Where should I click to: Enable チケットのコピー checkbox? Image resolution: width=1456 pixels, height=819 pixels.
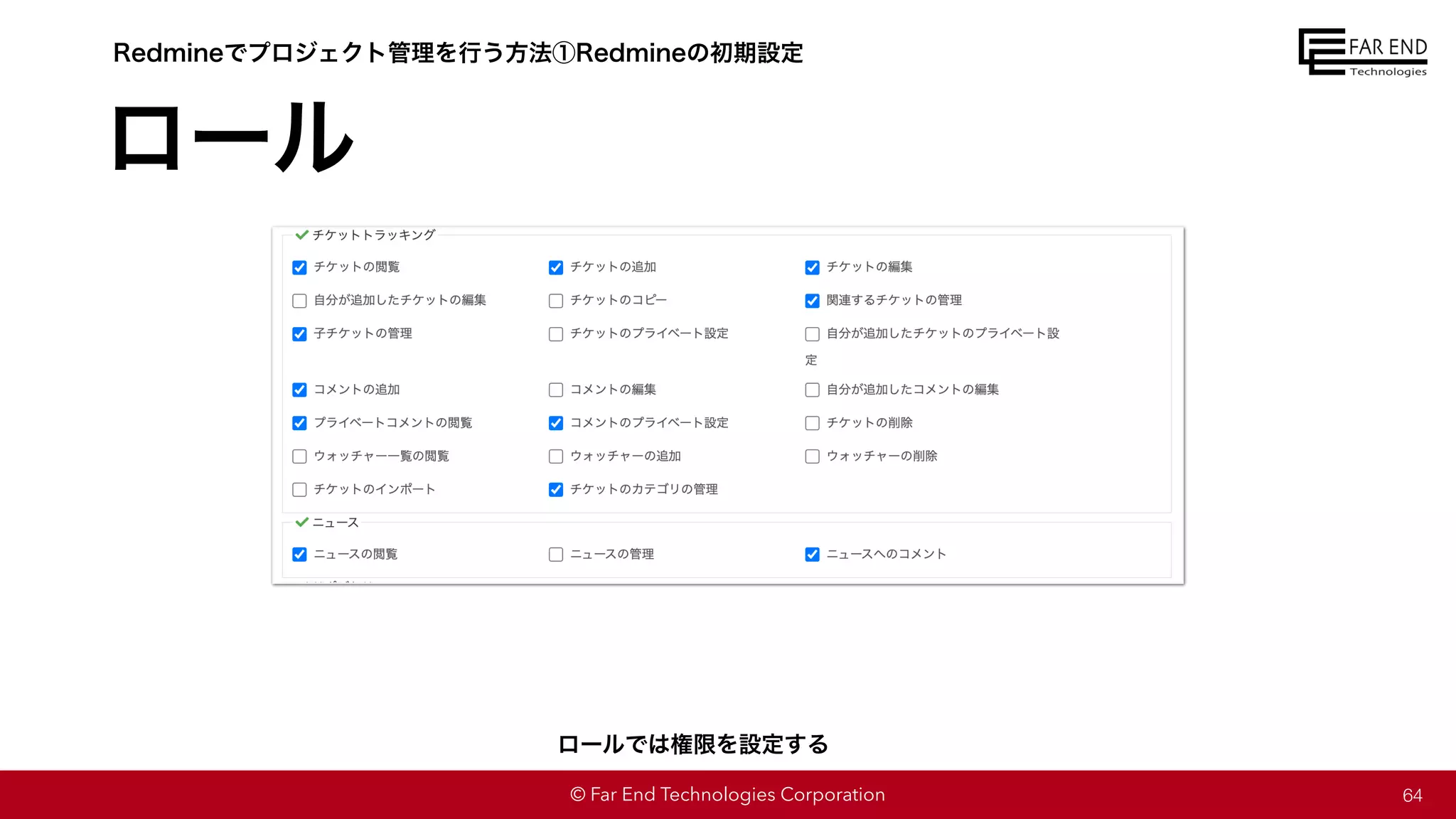tap(556, 301)
